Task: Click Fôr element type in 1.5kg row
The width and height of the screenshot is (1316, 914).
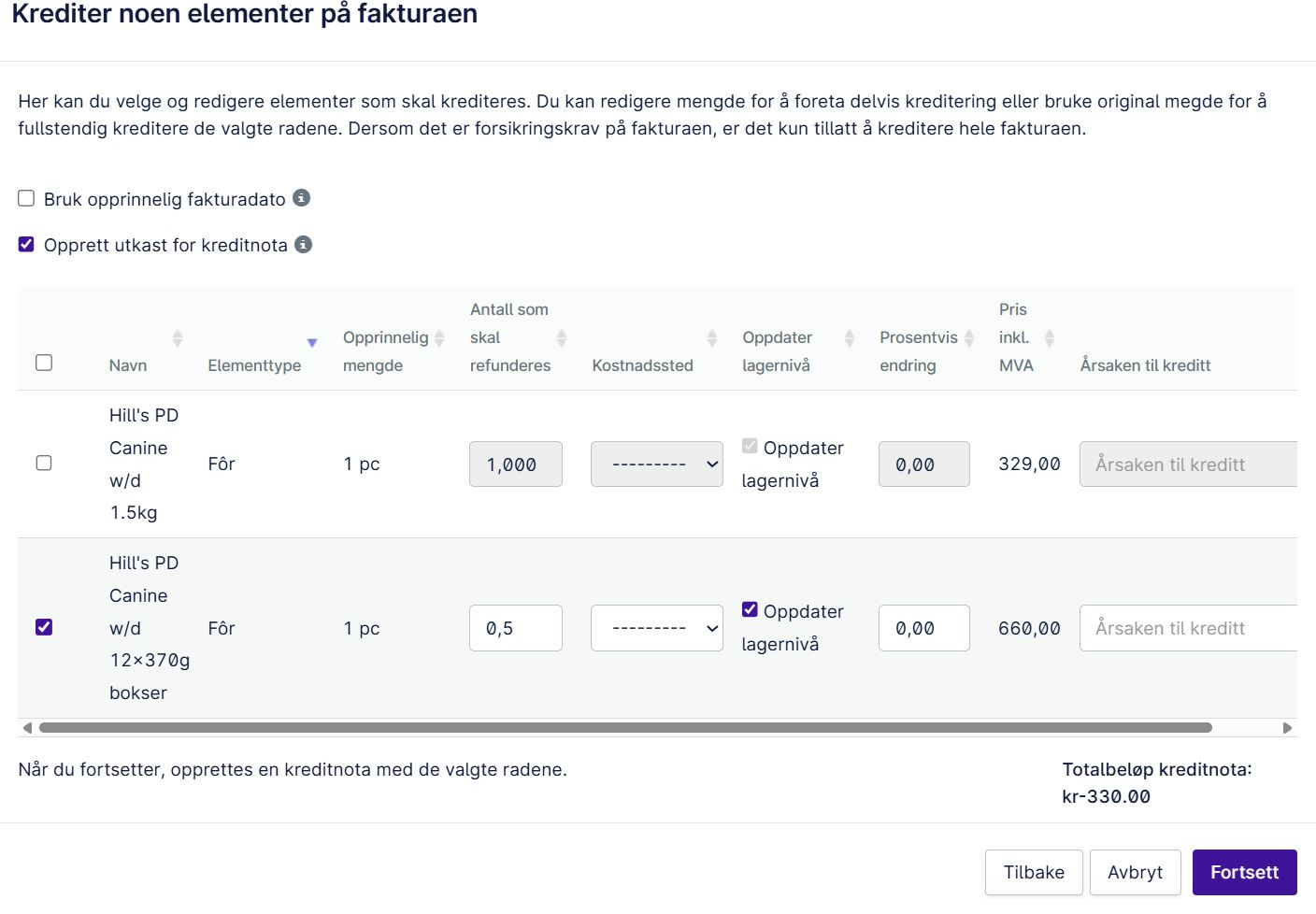Action: pyautogui.click(x=222, y=464)
